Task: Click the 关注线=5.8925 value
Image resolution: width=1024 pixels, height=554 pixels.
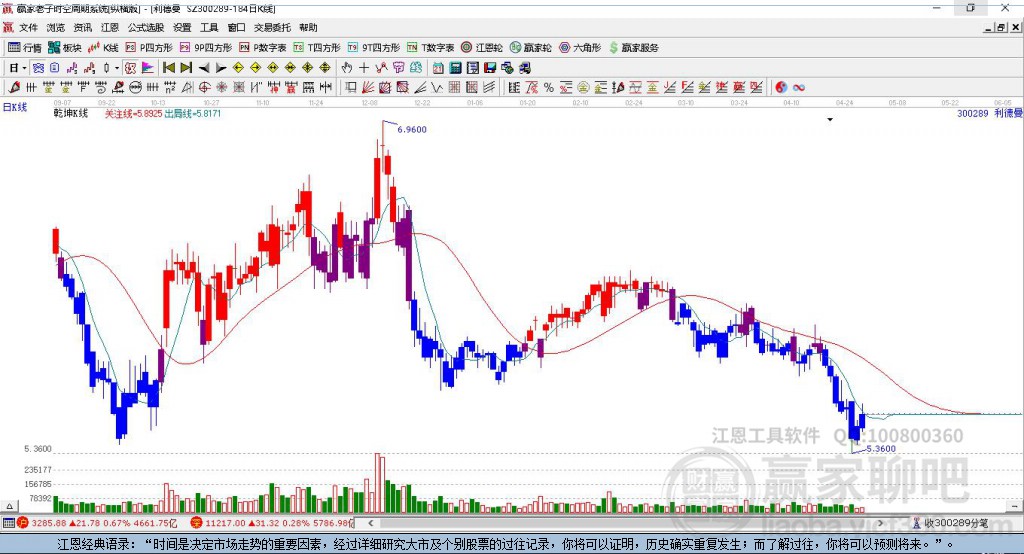Action: point(133,114)
